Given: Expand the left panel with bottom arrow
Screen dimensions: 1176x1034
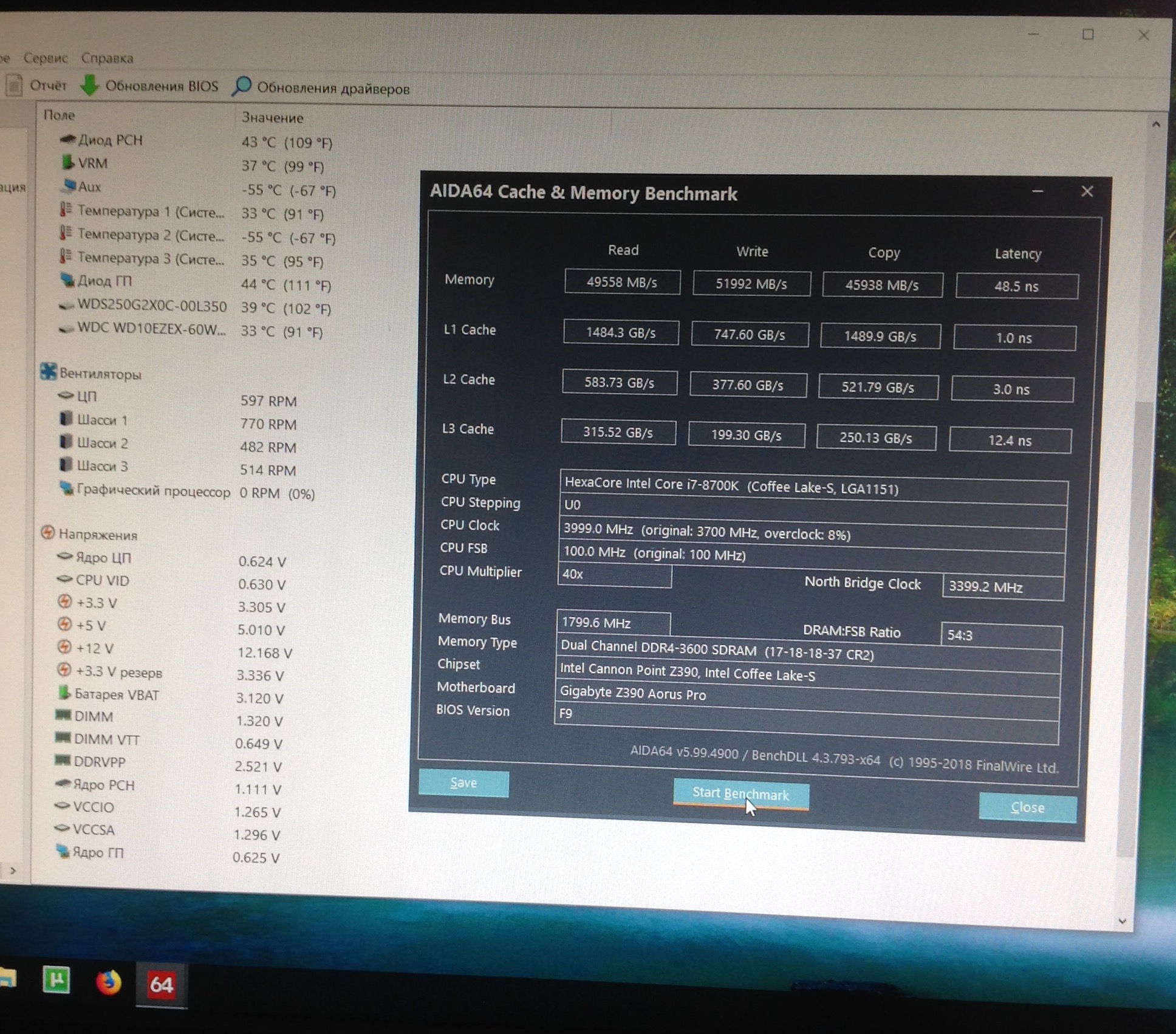Looking at the screenshot, I should [13, 871].
